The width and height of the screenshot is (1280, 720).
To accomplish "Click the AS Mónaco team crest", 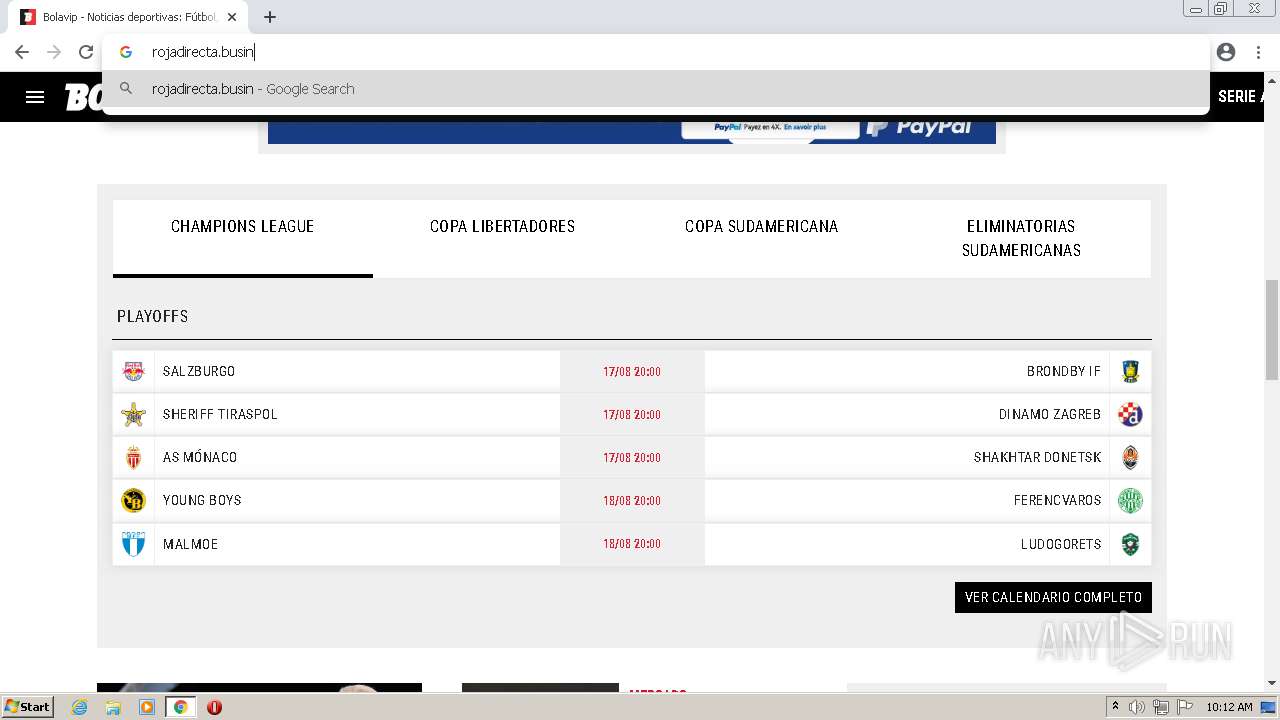I will tap(133, 457).
